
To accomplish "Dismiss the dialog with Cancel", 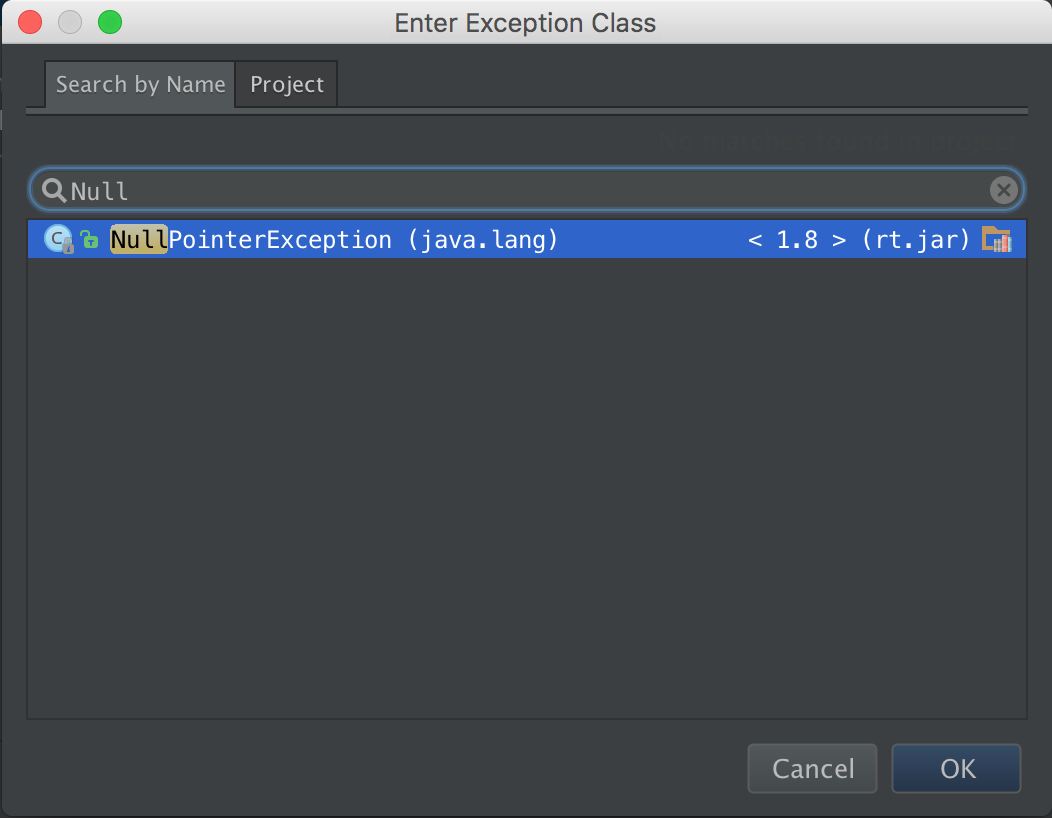I will click(x=812, y=768).
